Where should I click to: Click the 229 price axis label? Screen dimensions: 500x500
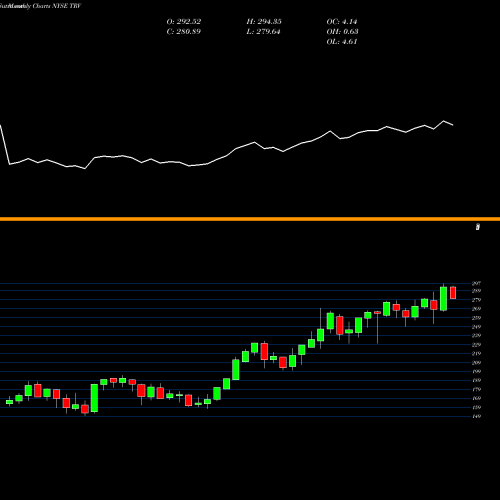476,345
